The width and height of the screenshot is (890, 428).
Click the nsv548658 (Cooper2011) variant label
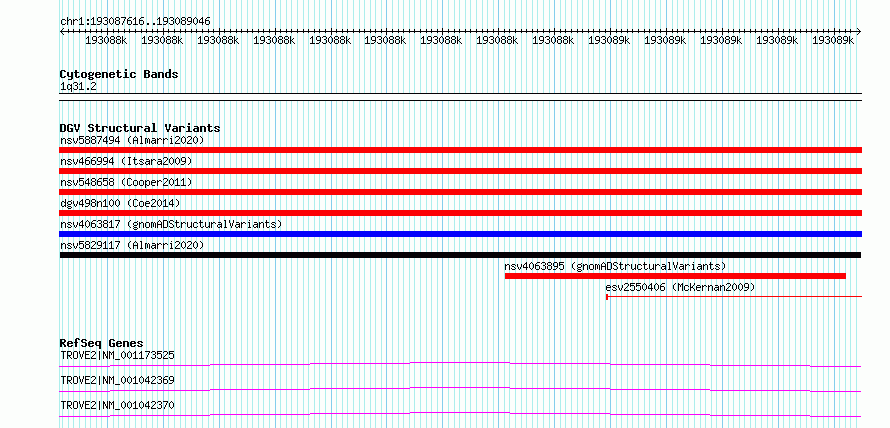point(126,182)
